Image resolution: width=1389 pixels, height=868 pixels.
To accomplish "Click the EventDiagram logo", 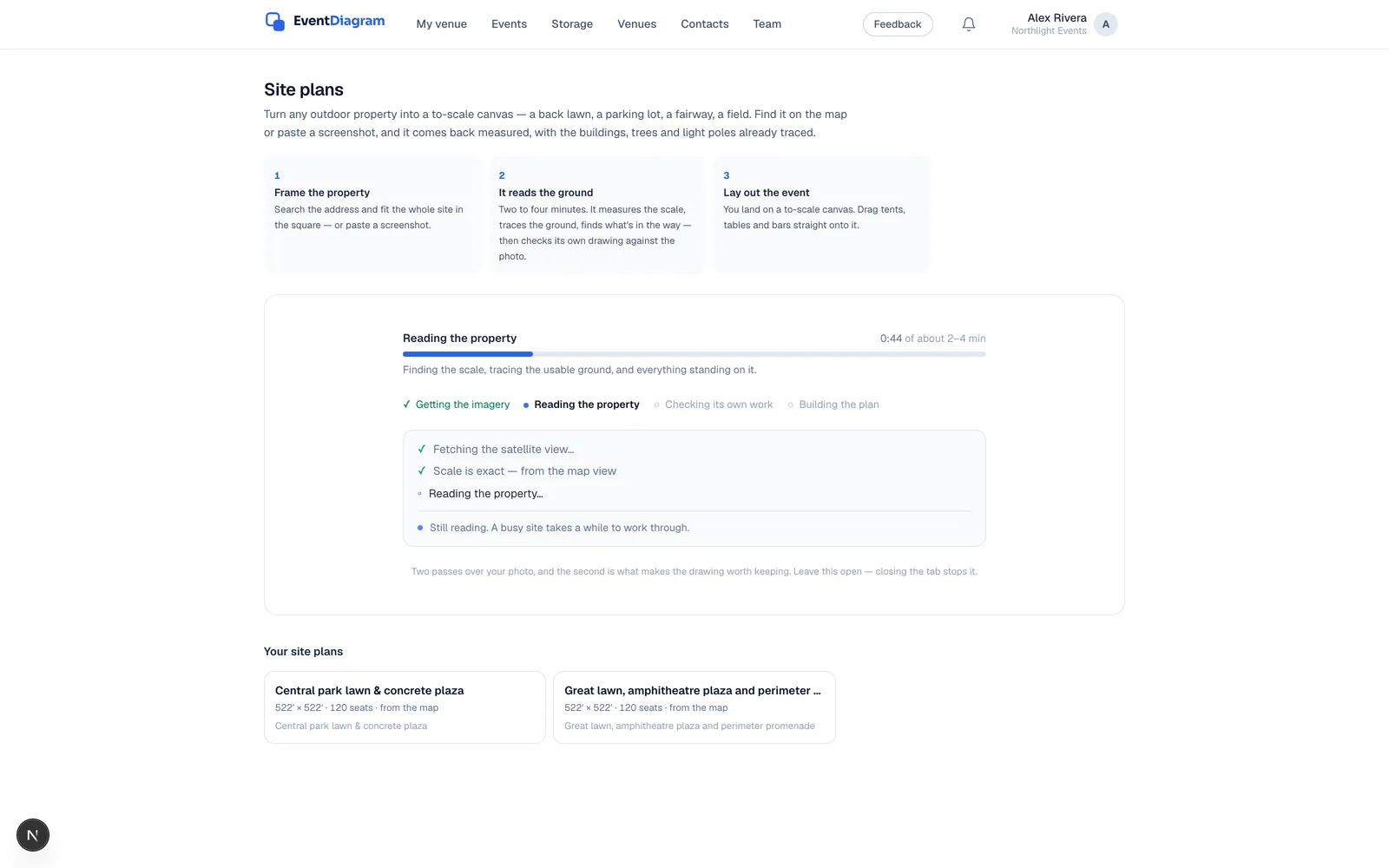I will [x=325, y=22].
